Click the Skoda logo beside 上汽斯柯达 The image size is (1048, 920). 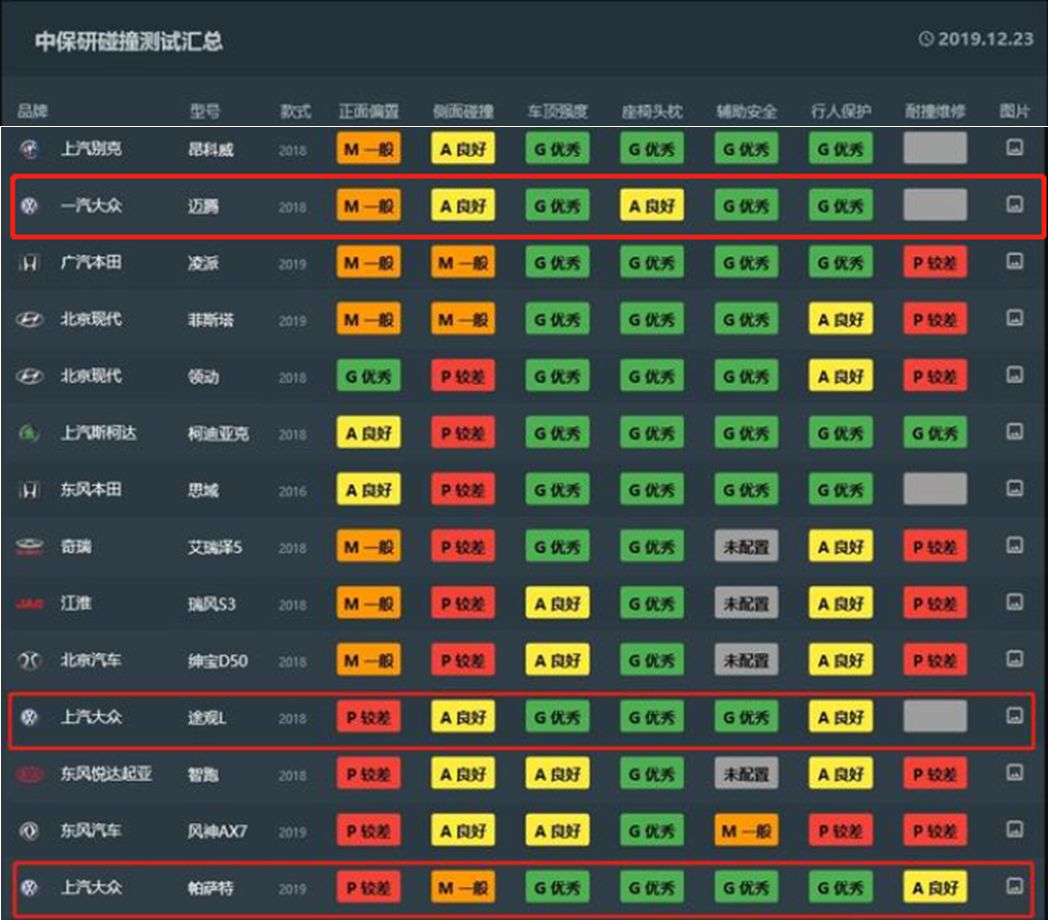pyautogui.click(x=29, y=433)
